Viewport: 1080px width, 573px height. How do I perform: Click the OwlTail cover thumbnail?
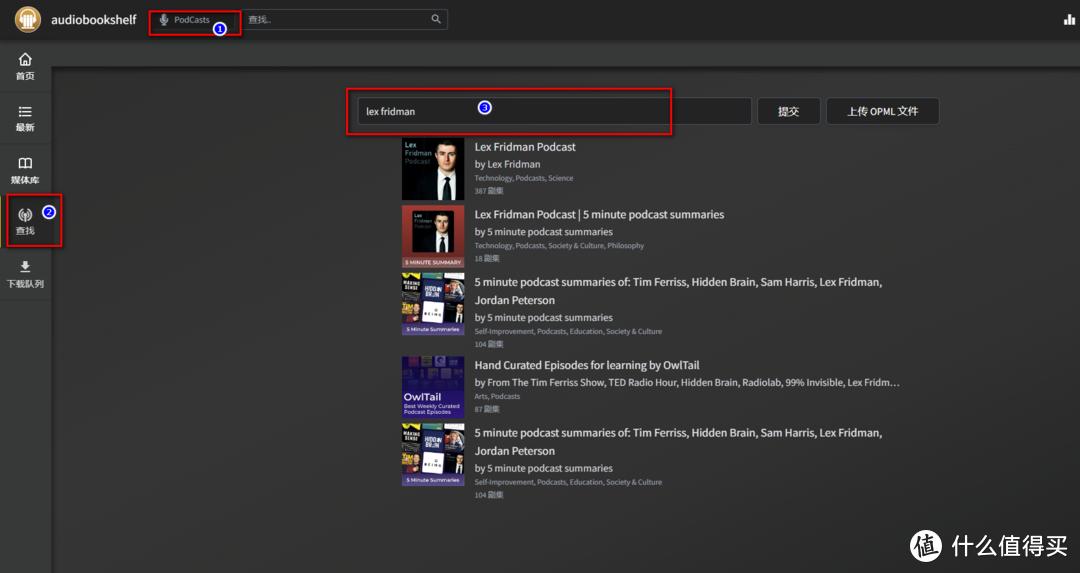[x=433, y=387]
